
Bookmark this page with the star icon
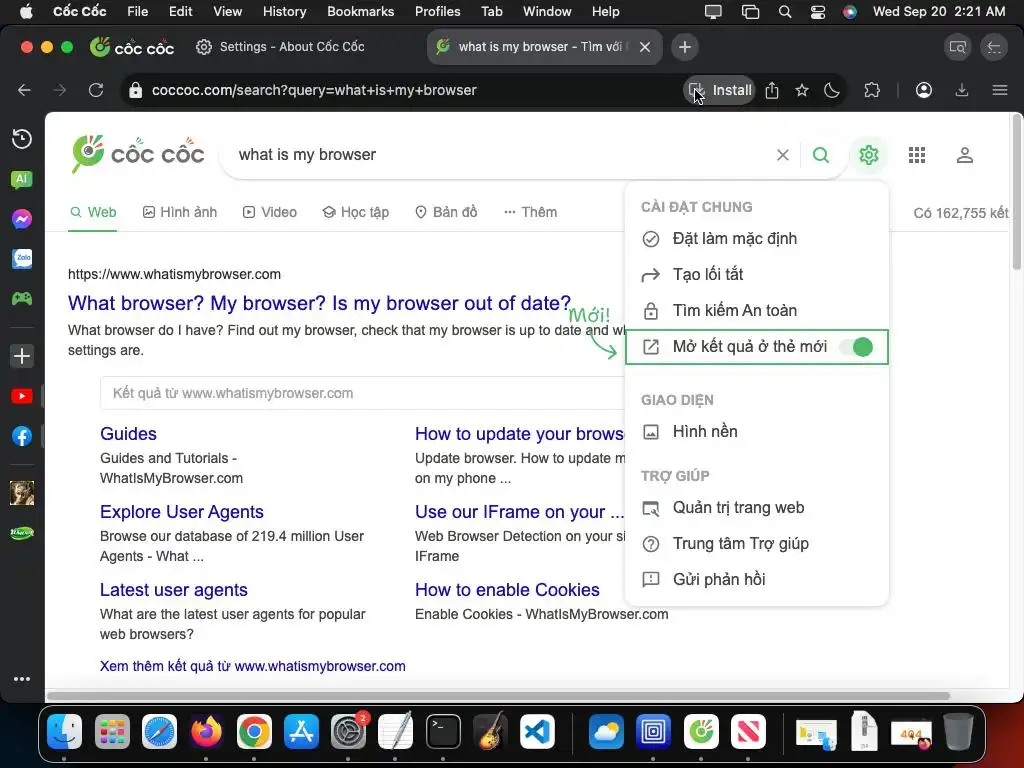802,90
